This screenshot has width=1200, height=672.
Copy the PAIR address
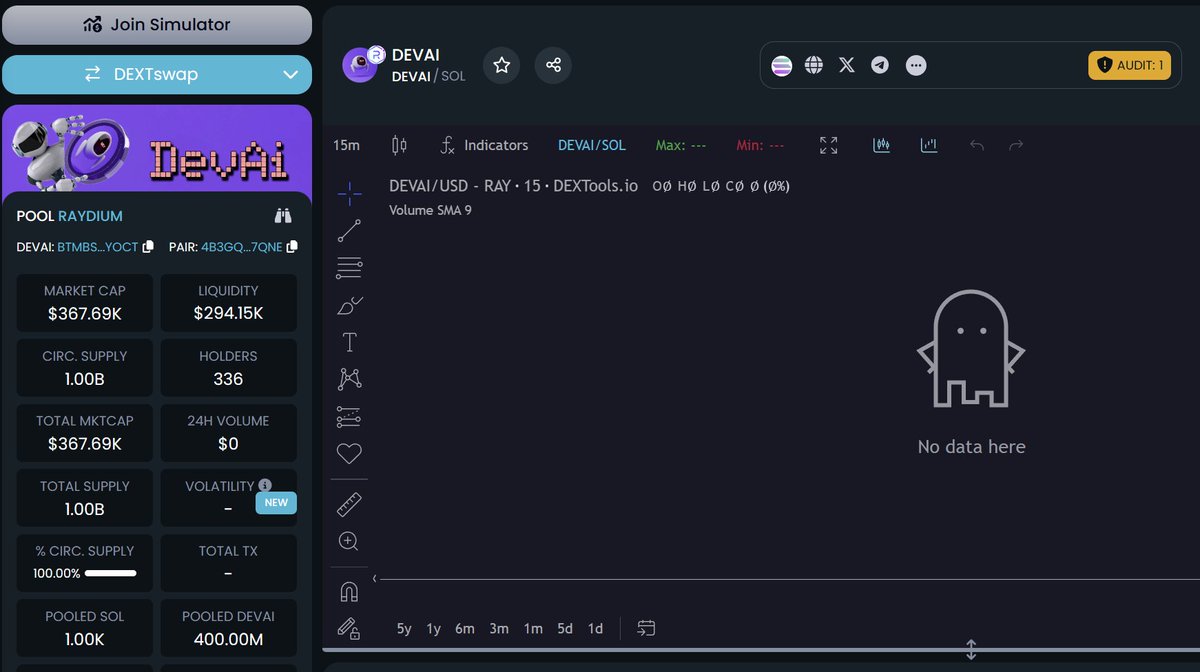(x=292, y=247)
